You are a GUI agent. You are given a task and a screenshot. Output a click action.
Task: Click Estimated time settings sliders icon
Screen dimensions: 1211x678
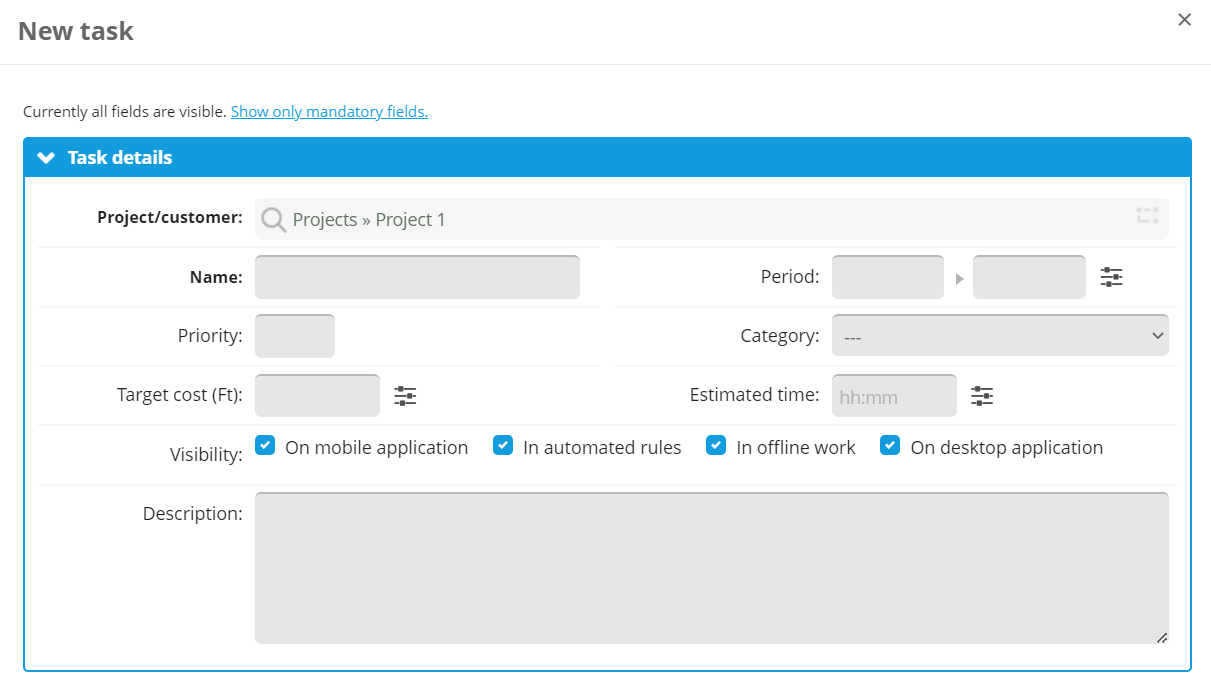click(982, 396)
